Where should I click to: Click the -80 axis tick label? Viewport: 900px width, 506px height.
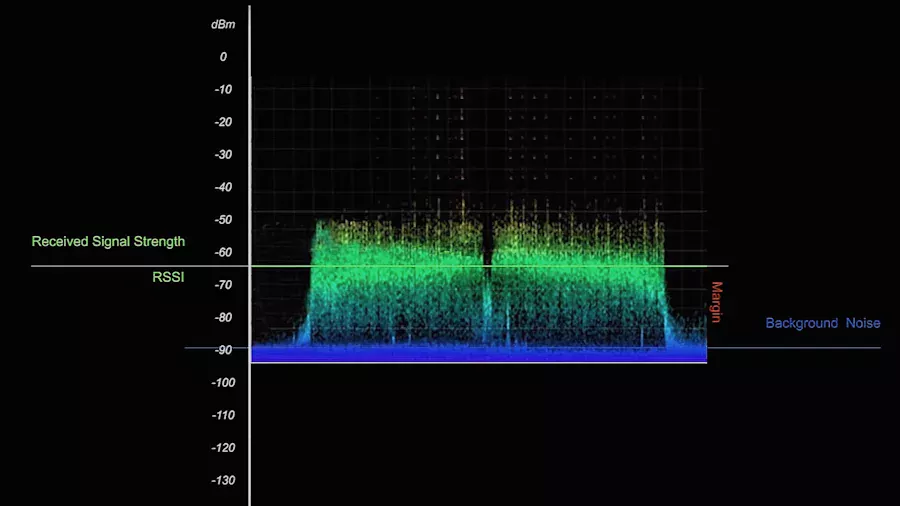223,318
